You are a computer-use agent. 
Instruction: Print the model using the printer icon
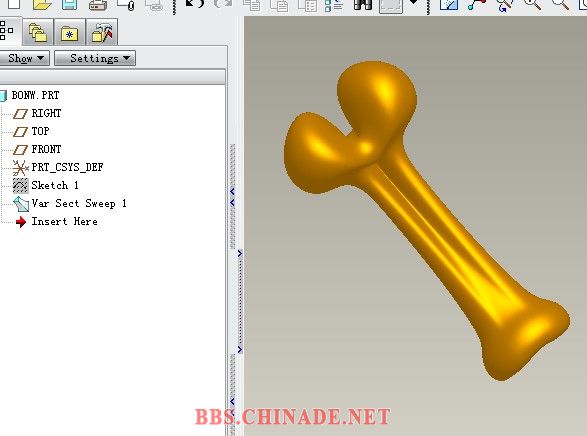click(98, 5)
